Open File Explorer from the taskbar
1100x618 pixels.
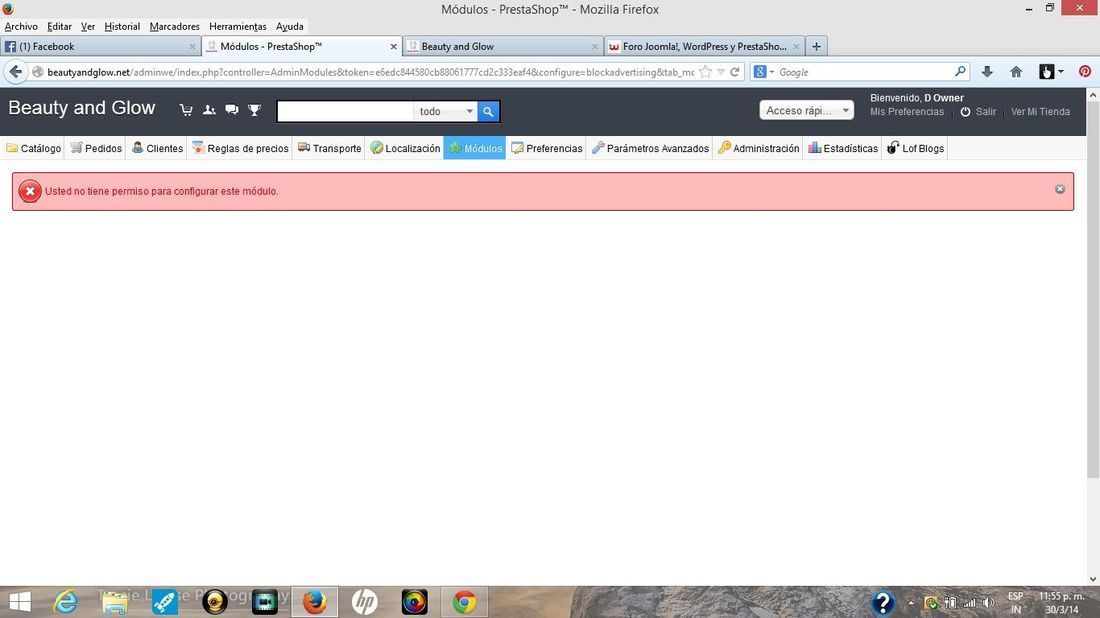click(x=114, y=602)
